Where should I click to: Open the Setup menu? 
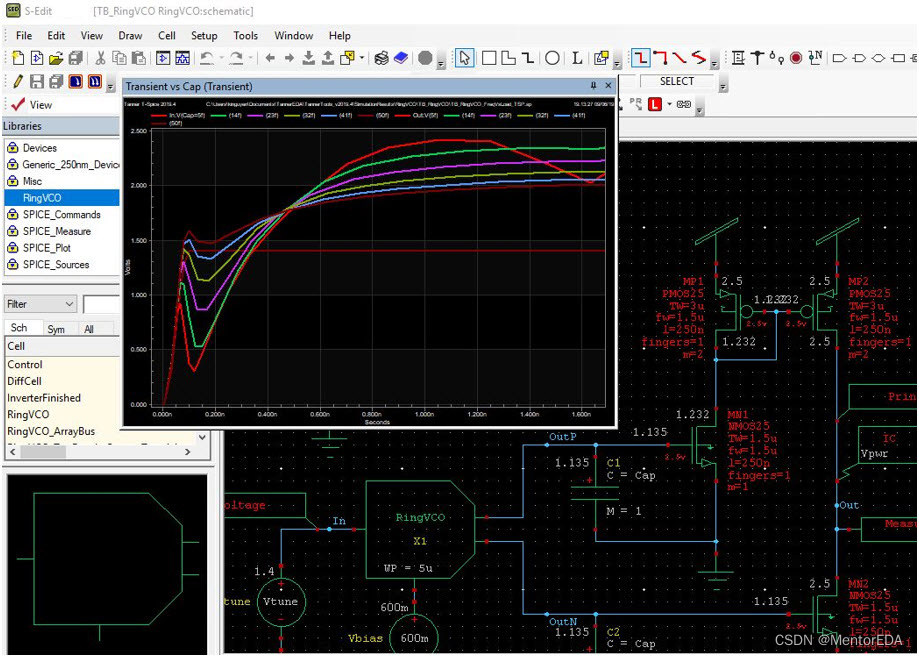(204, 36)
